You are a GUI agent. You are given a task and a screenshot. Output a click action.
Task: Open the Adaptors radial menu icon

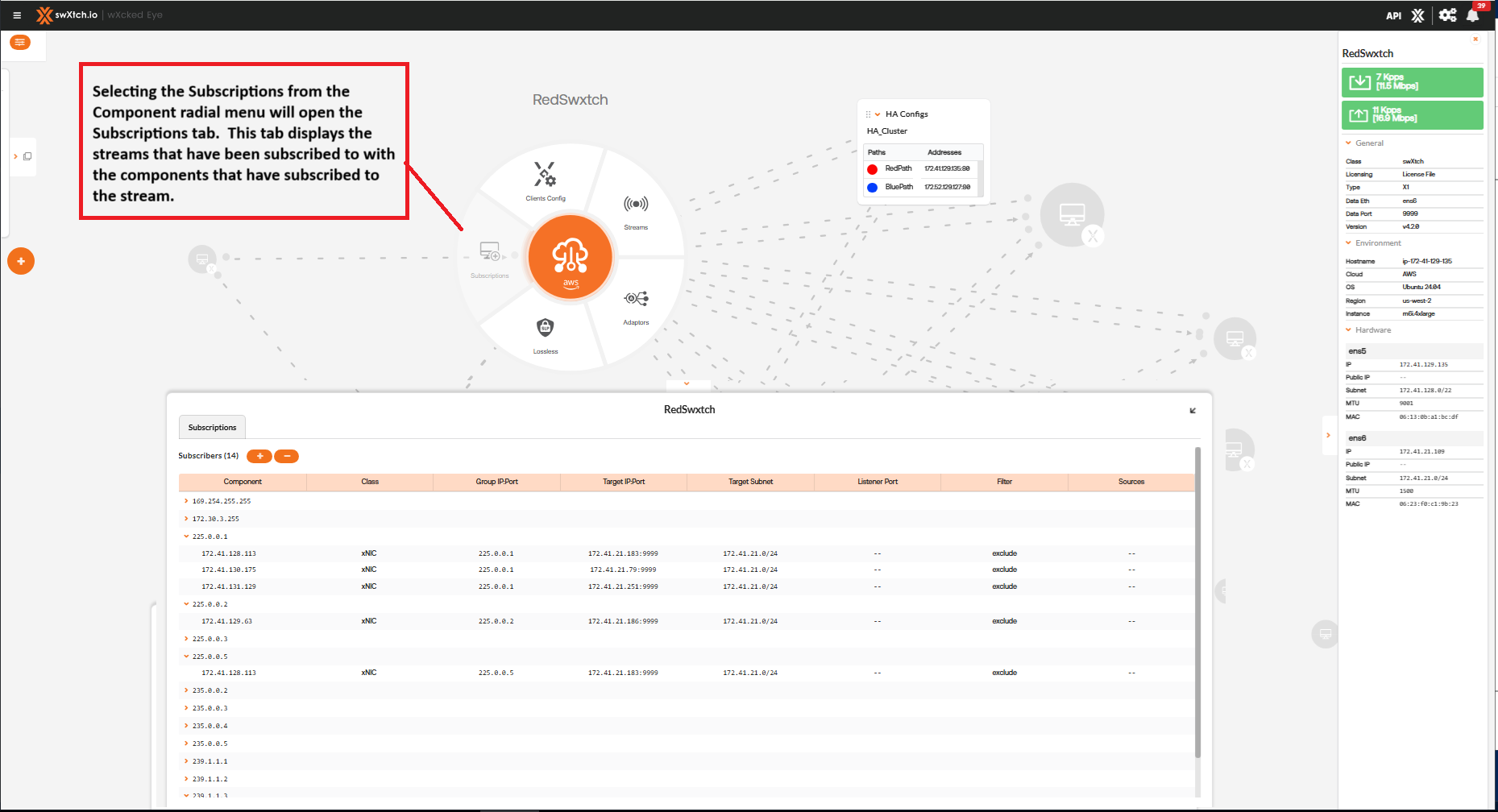click(x=636, y=300)
